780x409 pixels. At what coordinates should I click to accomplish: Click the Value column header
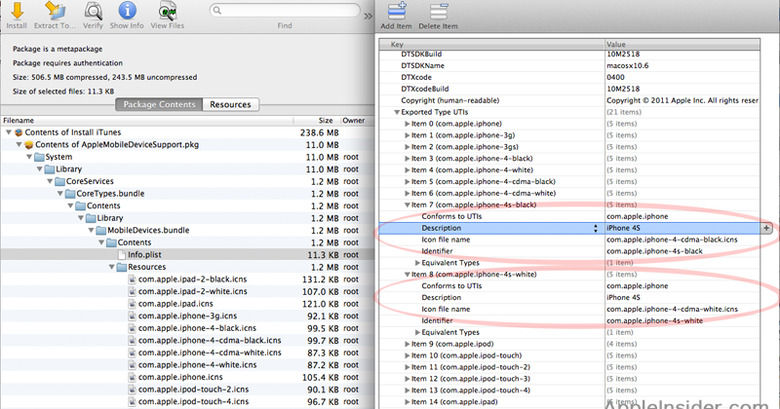pos(682,44)
